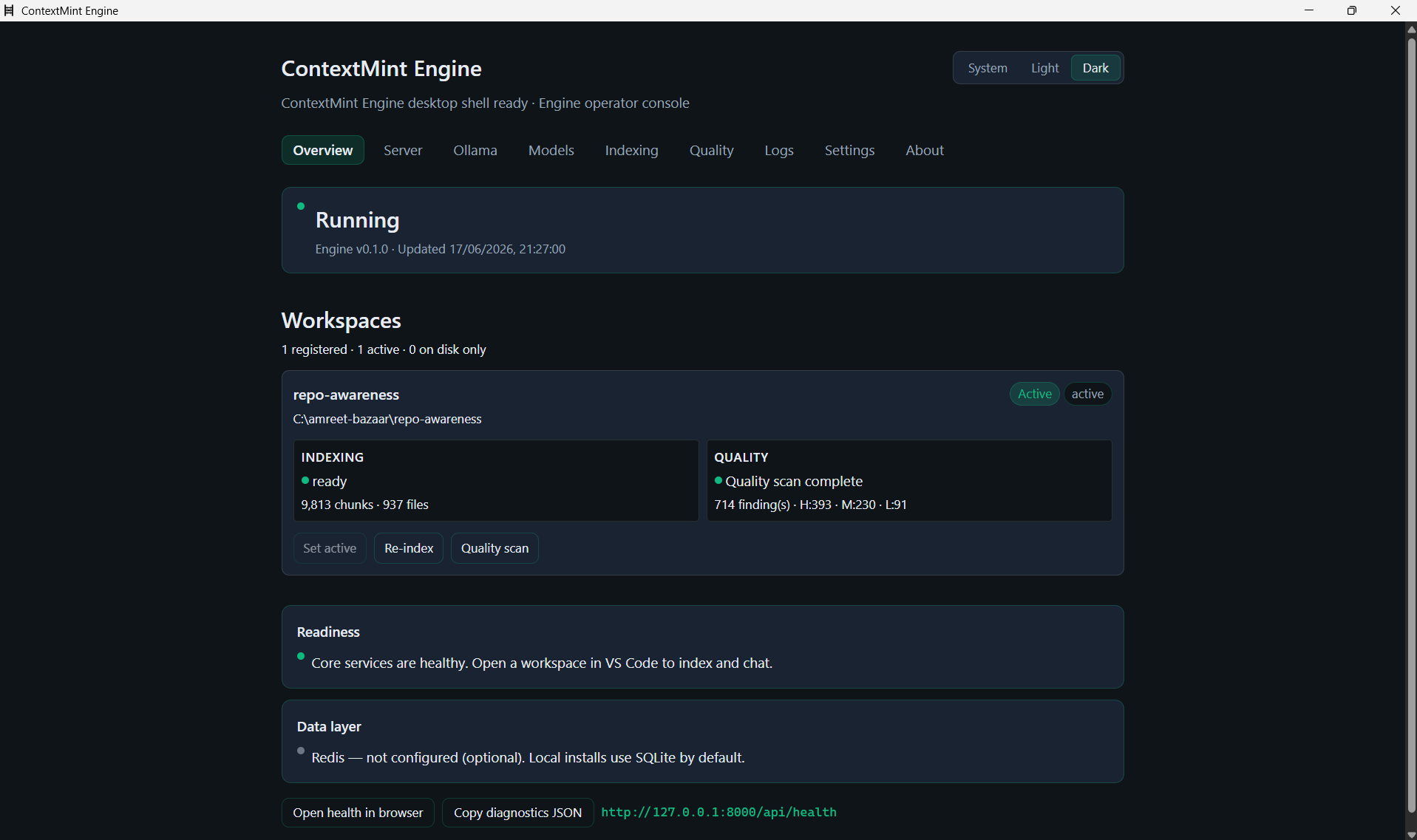Click the vertical scrollbar thumb
The width and height of the screenshot is (1417, 840).
click(x=1411, y=425)
